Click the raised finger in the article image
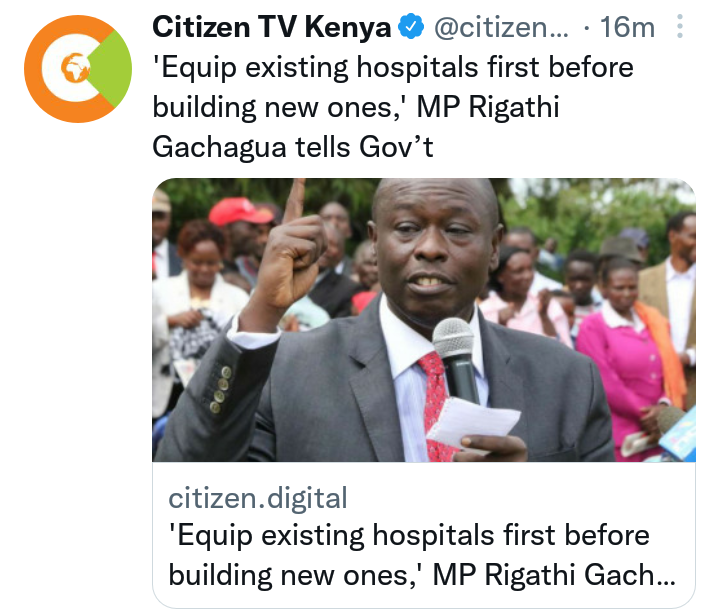 click(294, 200)
